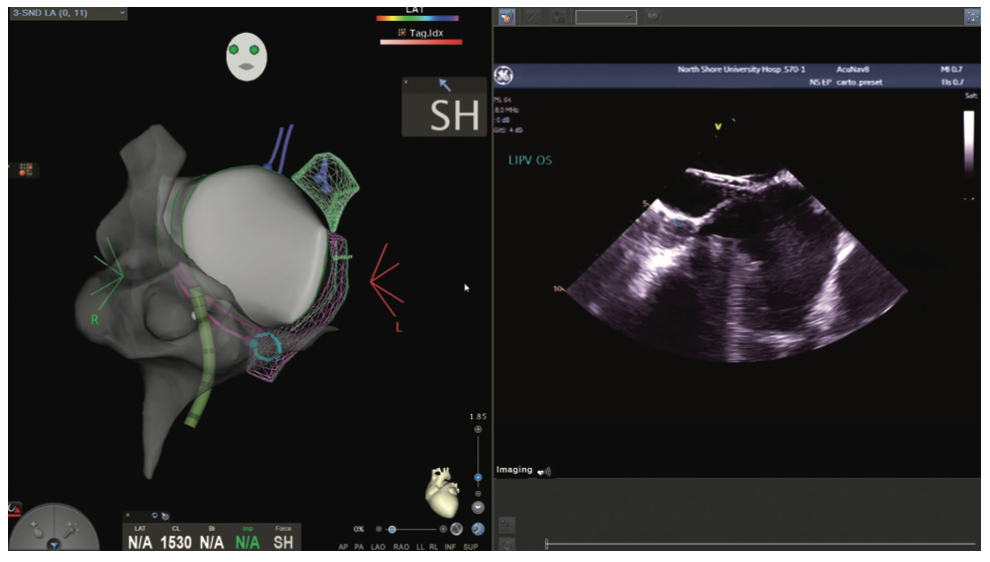Click the LIPV OS annotation text

[x=530, y=160]
